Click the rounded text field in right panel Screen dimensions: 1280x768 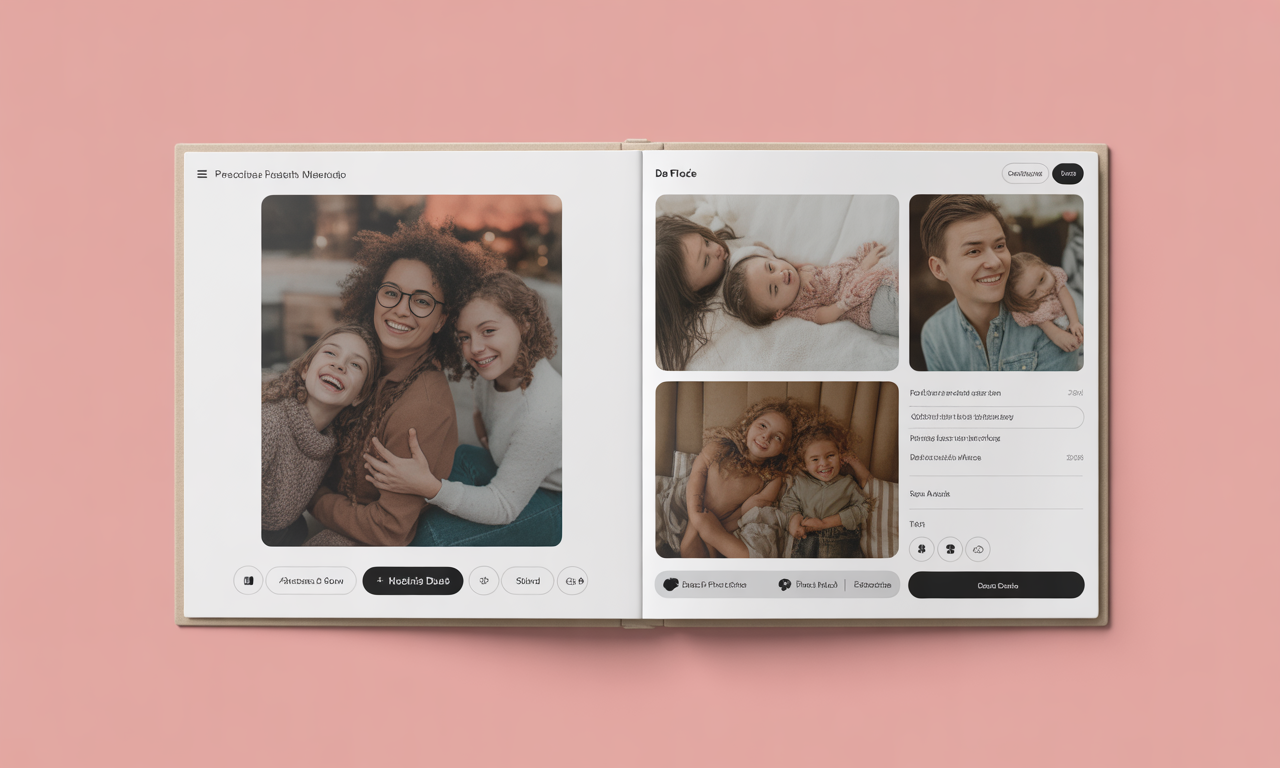(x=996, y=417)
